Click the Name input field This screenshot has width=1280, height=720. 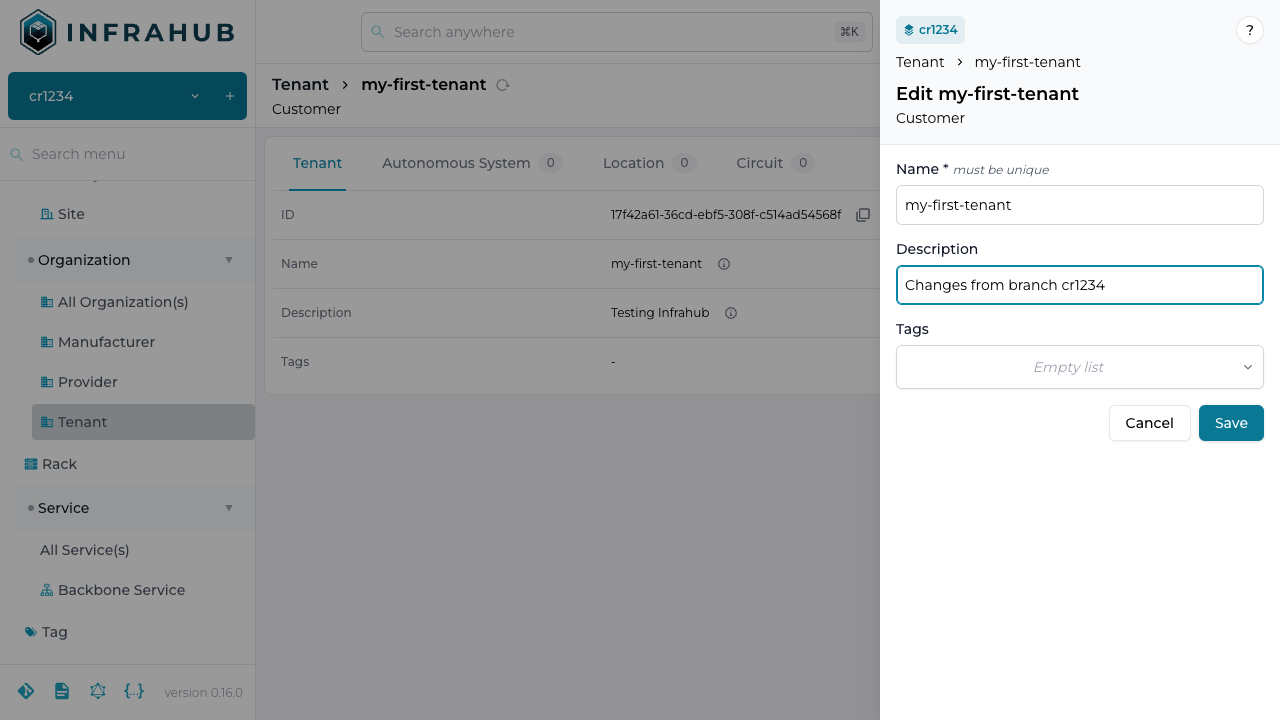(1080, 205)
